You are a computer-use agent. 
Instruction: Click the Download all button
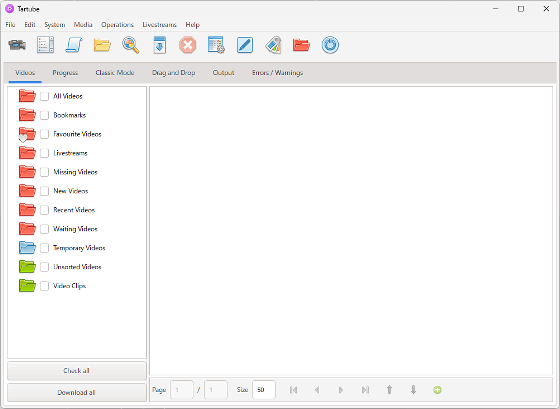pyautogui.click(x=77, y=393)
